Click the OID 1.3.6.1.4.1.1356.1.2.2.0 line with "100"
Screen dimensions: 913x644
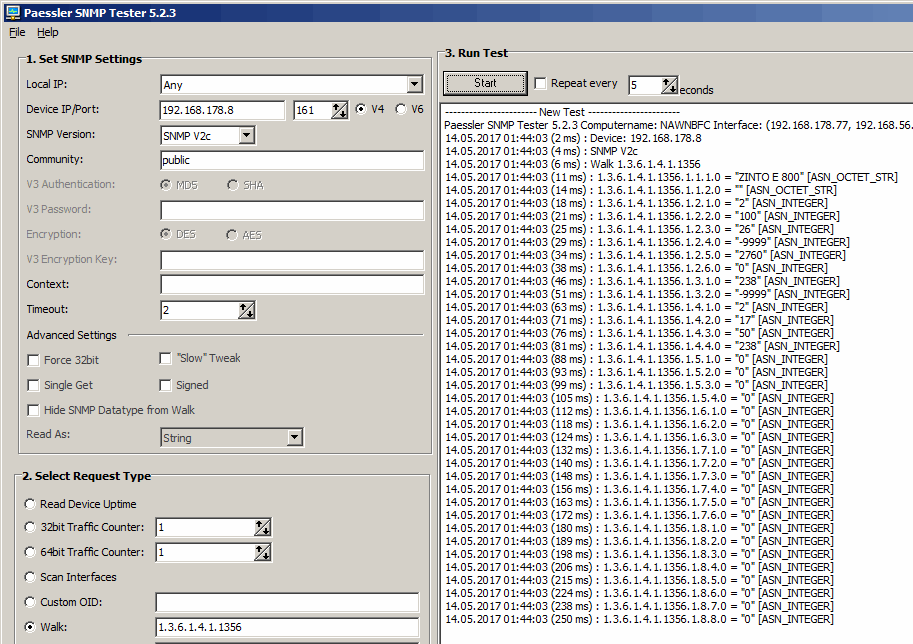coord(642,216)
